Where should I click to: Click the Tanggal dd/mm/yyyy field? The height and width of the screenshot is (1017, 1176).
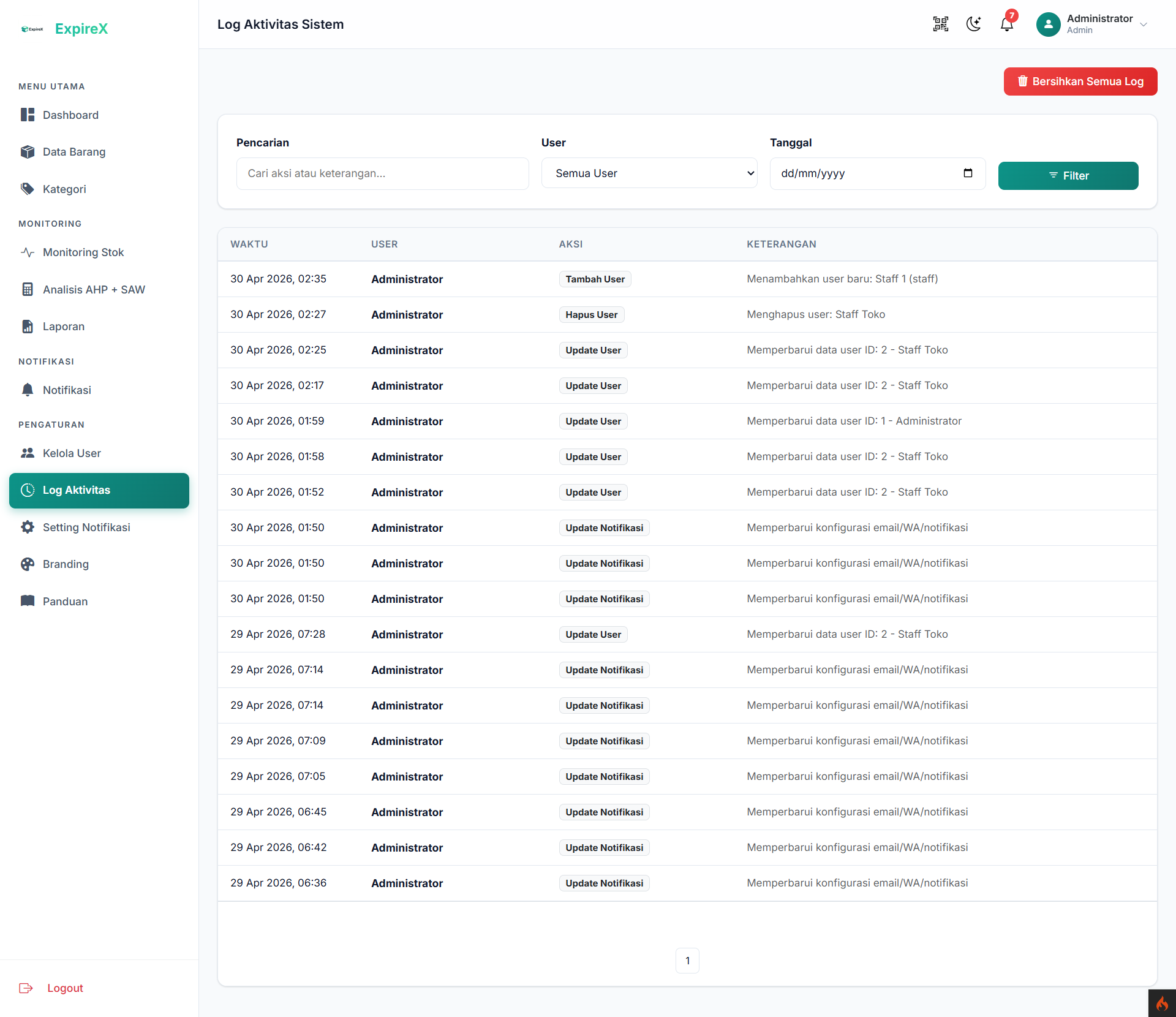coord(877,173)
